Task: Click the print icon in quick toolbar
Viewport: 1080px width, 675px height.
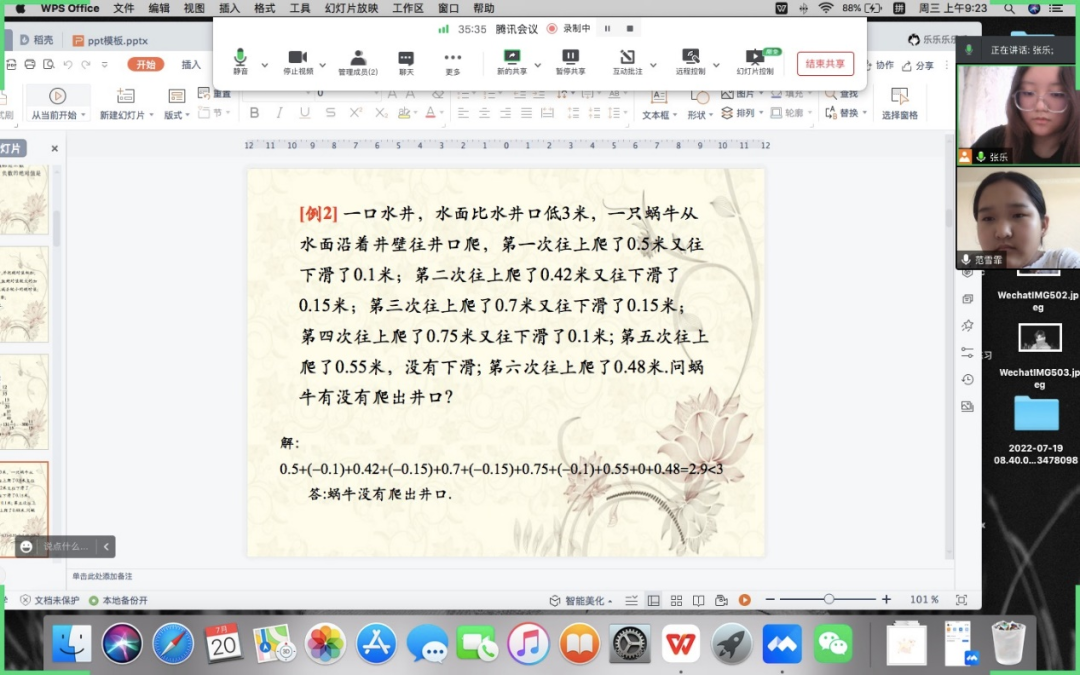Action: [x=30, y=64]
